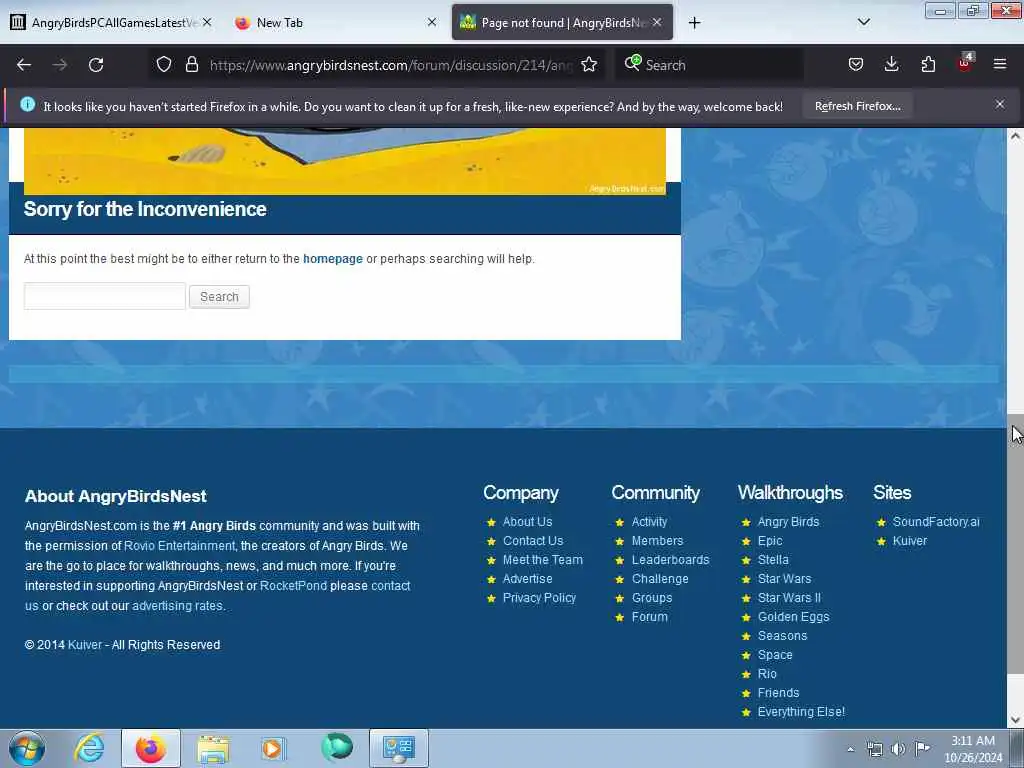This screenshot has height=768, width=1024.
Task: Open Stella walkthroughs link
Action: (x=773, y=560)
